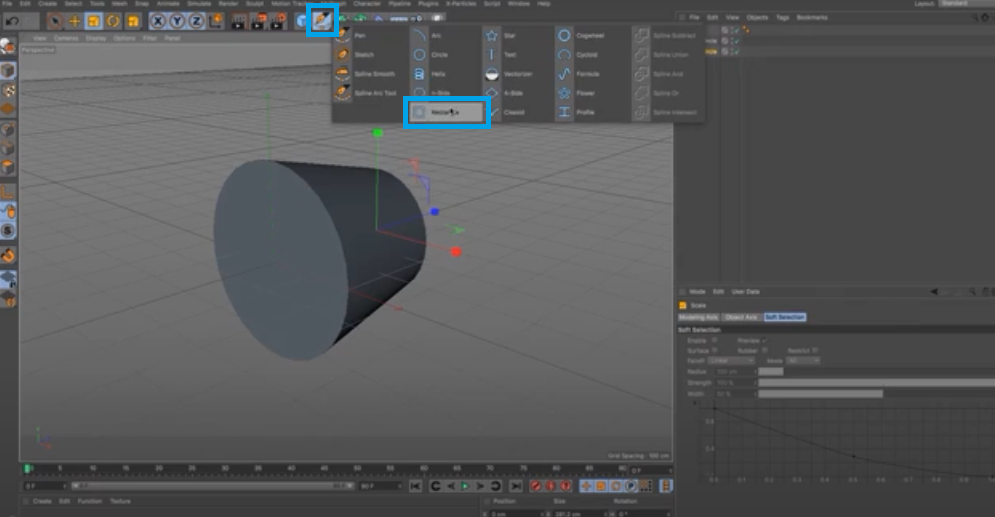Open the Cube primitive icon in toolbar
Image resolution: width=995 pixels, height=517 pixels.
pyautogui.click(x=302, y=22)
